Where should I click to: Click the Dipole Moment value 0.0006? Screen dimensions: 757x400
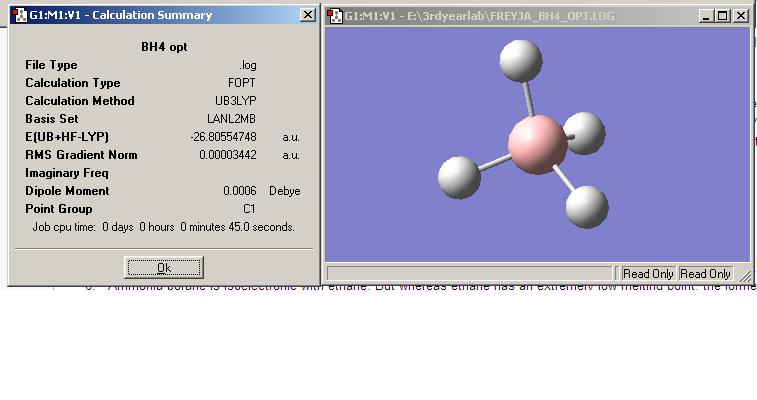240,191
